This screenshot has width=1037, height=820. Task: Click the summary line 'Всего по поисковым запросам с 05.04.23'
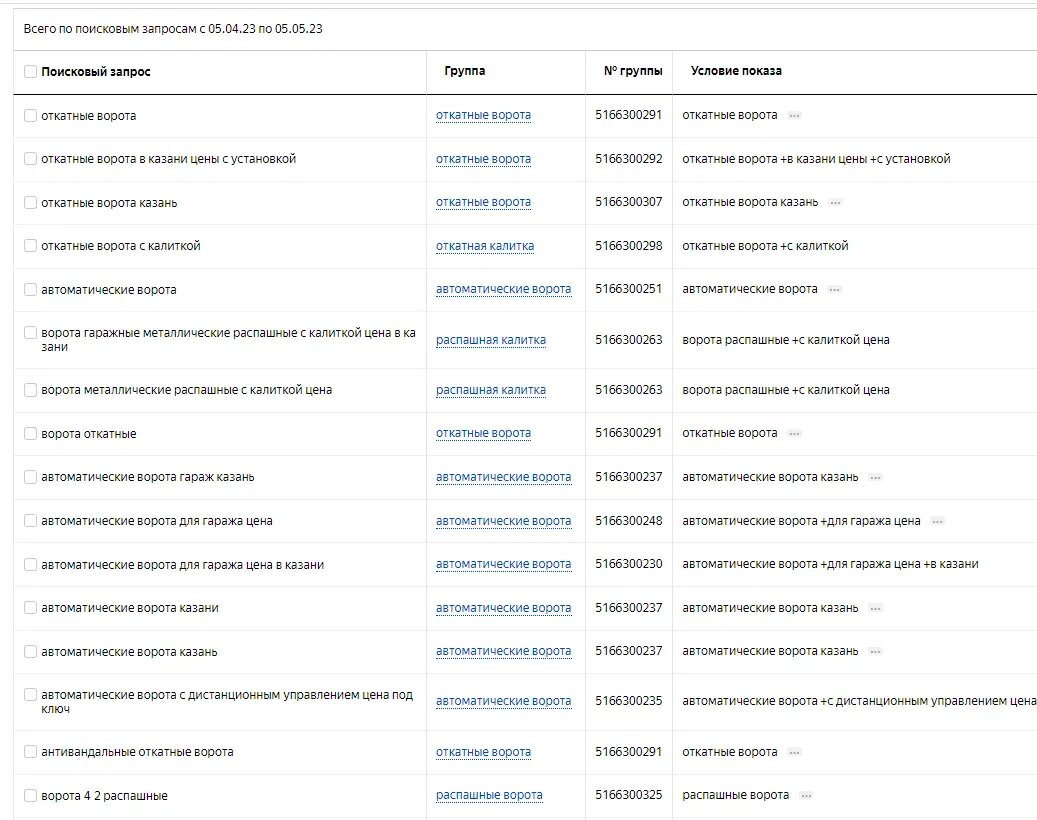(x=173, y=29)
